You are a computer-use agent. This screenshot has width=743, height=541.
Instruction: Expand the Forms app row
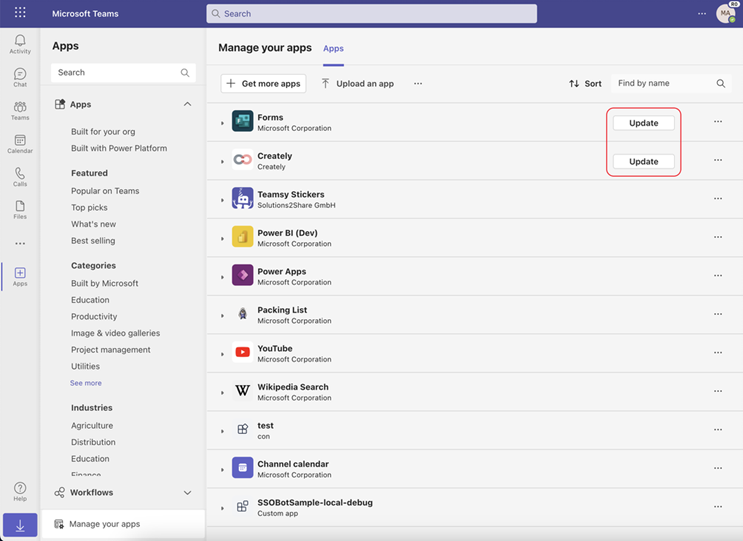[222, 123]
